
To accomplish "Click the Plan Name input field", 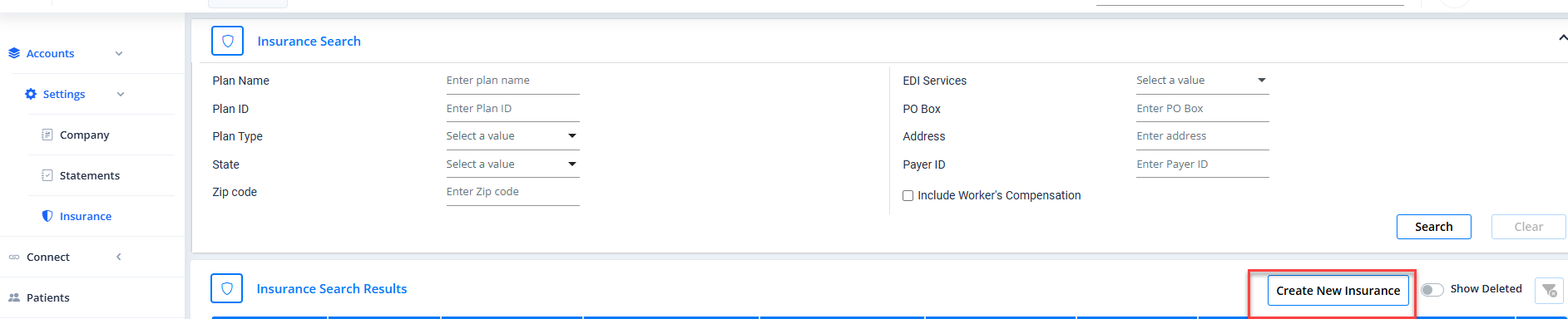I will click(512, 81).
